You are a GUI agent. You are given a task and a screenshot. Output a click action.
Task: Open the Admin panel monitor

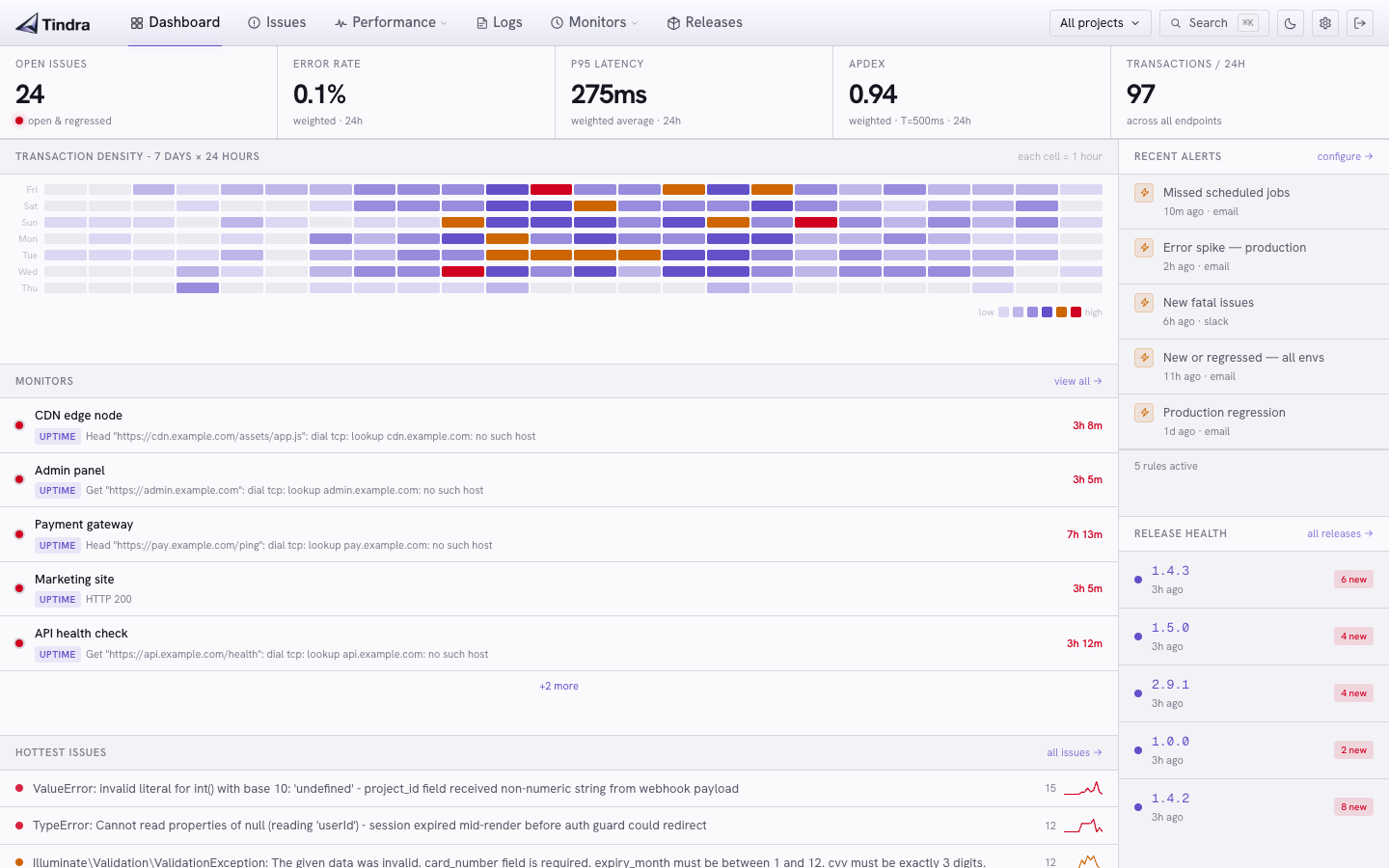tap(558, 479)
